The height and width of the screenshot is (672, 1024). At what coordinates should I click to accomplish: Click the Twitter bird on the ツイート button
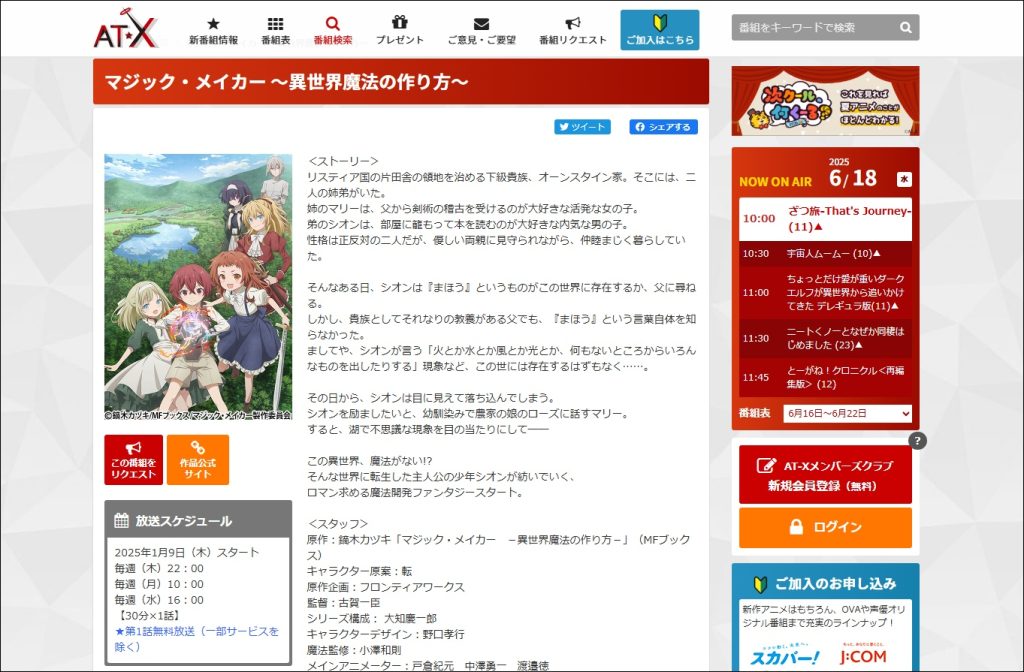563,127
